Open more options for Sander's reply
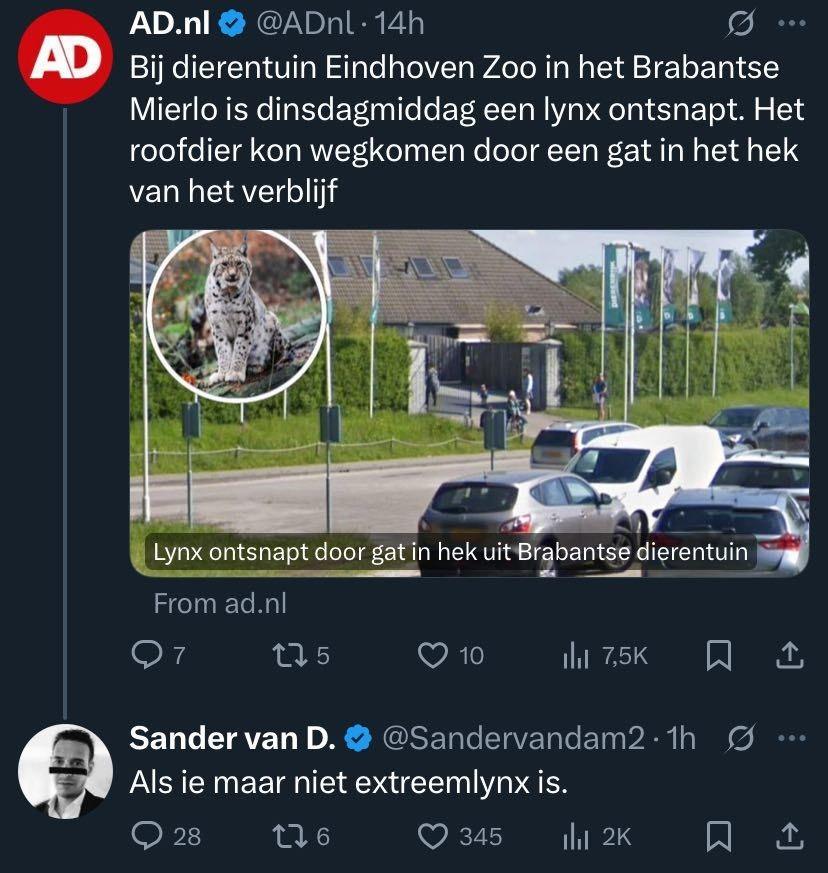Image resolution: width=828 pixels, height=873 pixels. pos(792,738)
